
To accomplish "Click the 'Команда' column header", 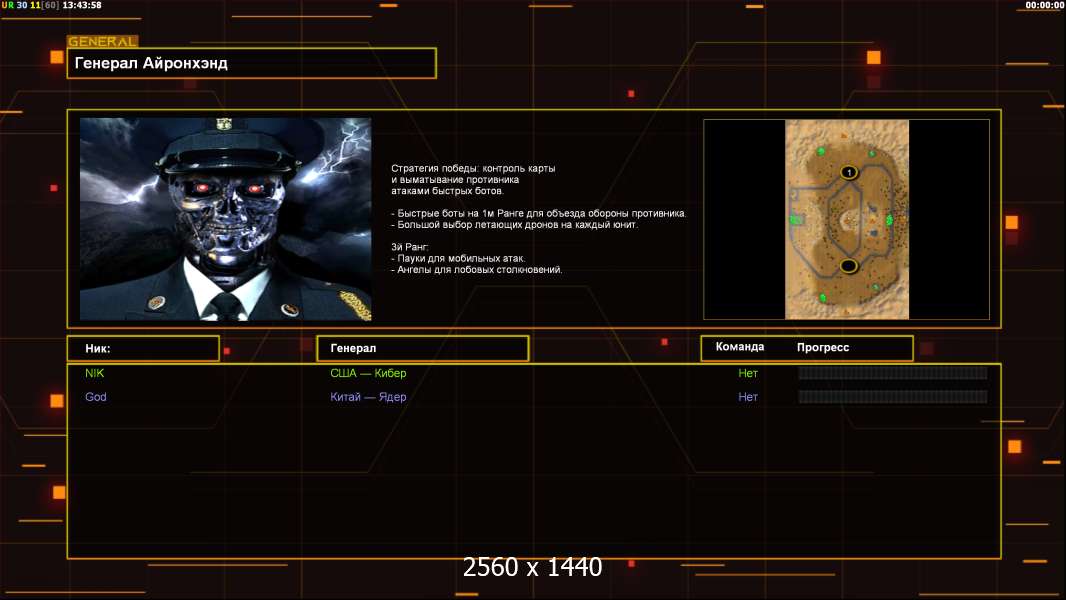I will [740, 347].
